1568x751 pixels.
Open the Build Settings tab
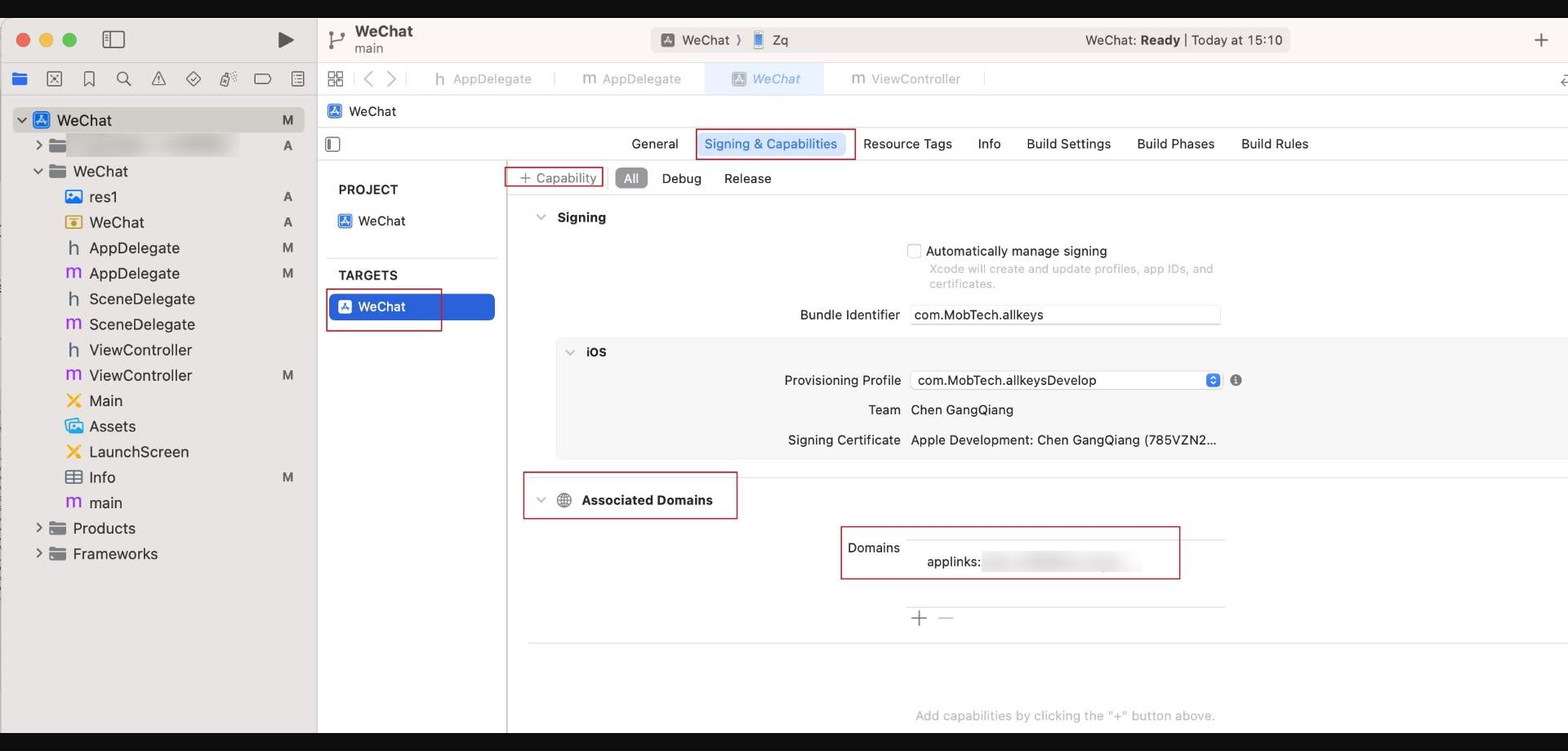pyautogui.click(x=1068, y=144)
